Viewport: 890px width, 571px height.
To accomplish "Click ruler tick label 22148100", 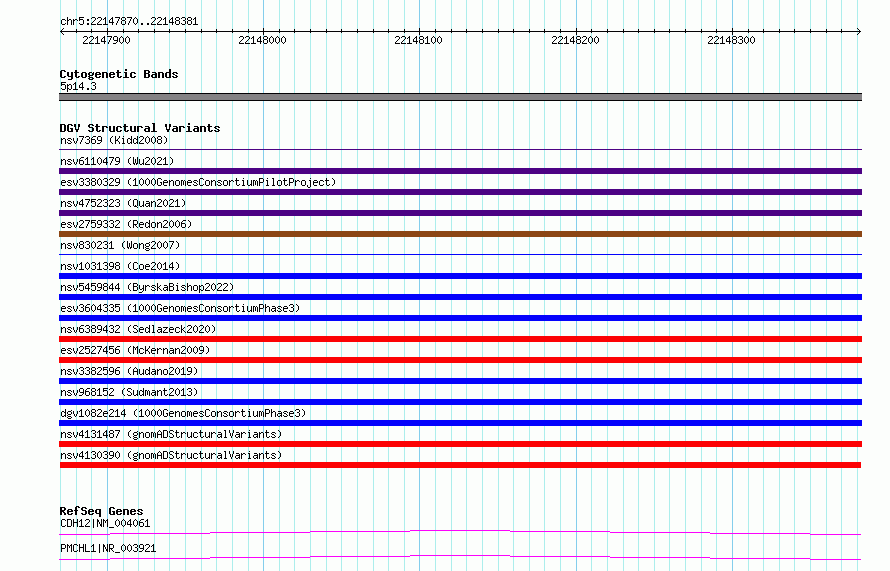I will click(x=418, y=40).
